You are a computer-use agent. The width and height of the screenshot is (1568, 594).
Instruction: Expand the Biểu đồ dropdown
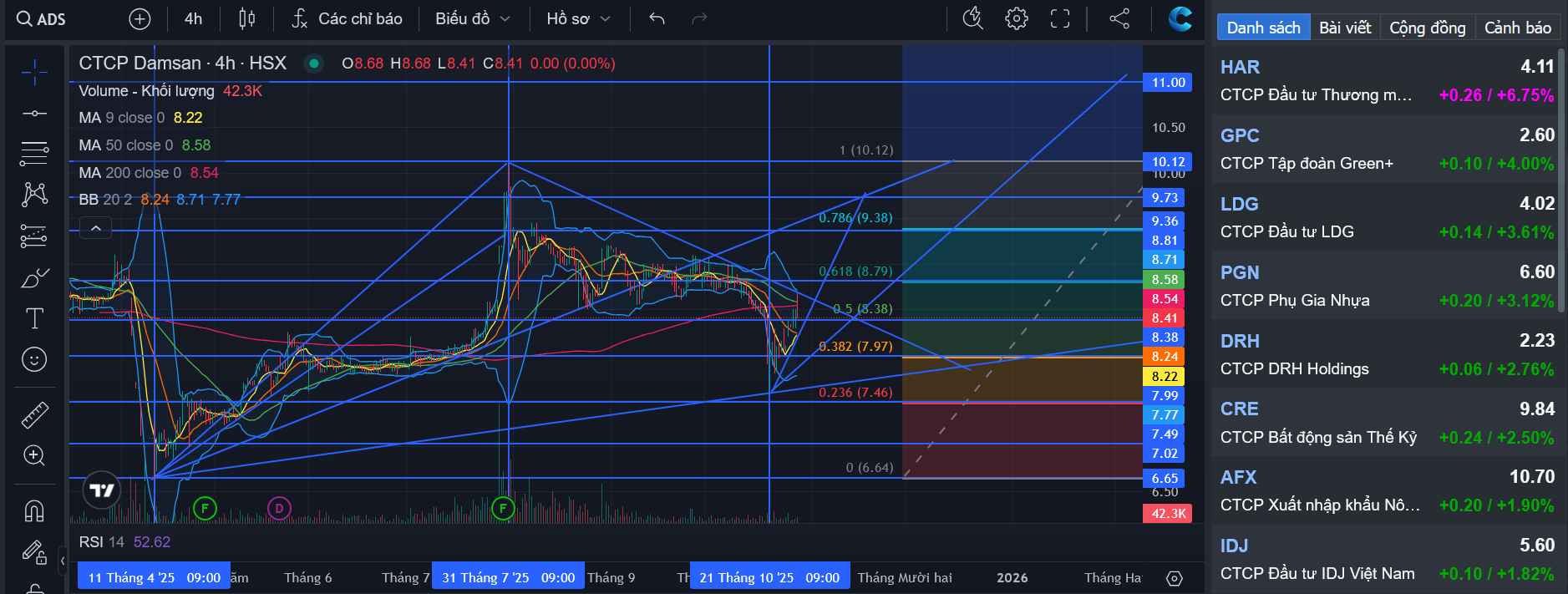tap(472, 18)
